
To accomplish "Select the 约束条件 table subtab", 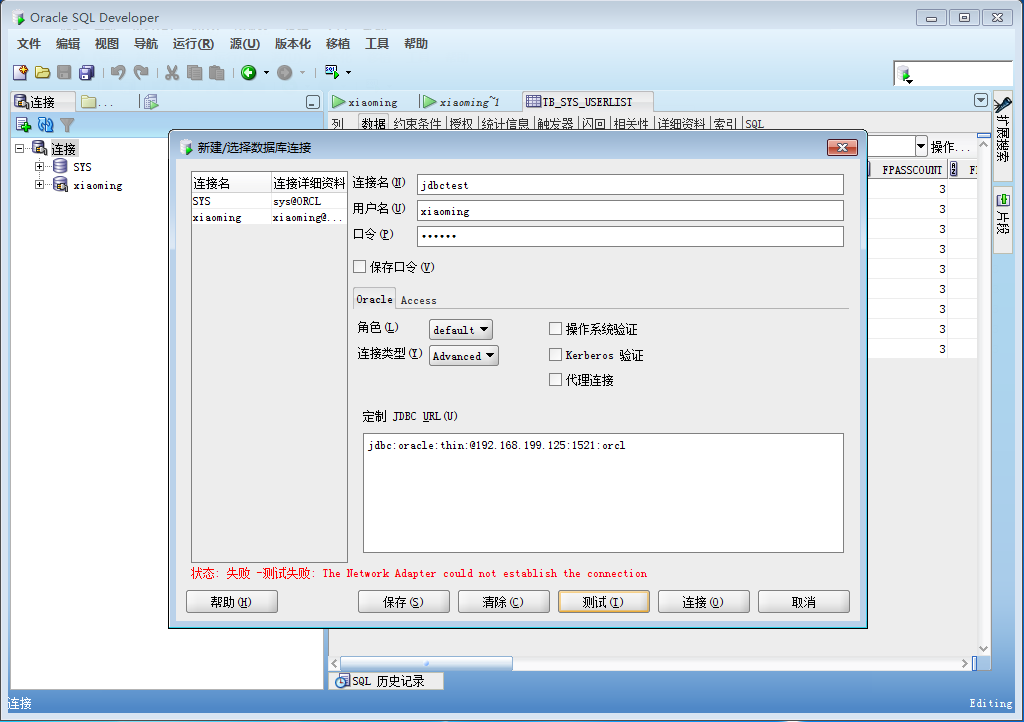I will 417,123.
